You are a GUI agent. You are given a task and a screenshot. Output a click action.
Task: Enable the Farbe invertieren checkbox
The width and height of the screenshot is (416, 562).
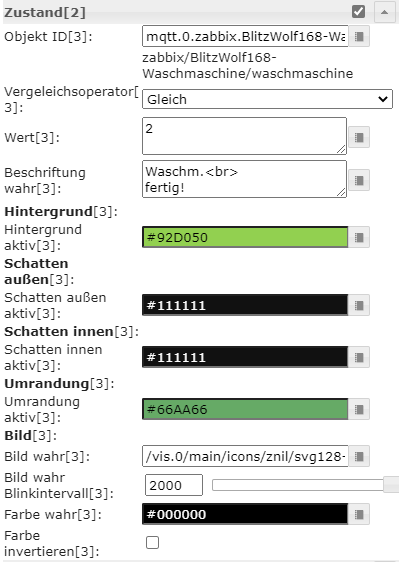[152, 542]
